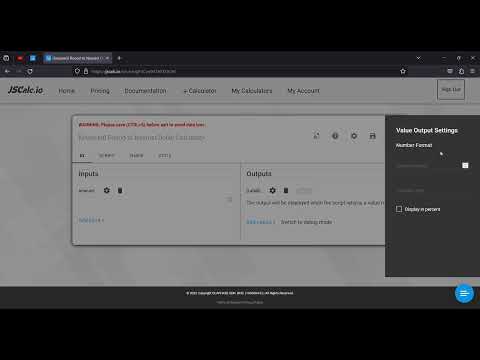The height and width of the screenshot is (360, 480).
Task: Click the Sign Out button
Action: tap(451, 89)
